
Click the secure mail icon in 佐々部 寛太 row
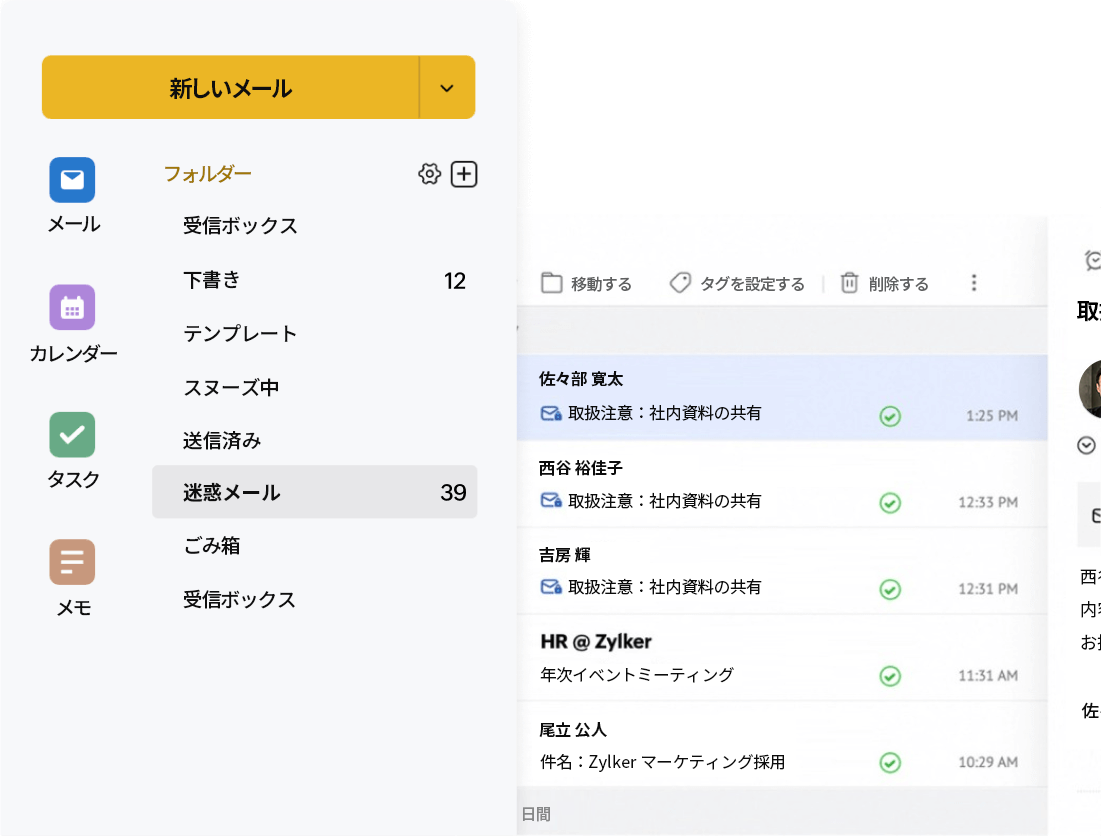coord(551,413)
